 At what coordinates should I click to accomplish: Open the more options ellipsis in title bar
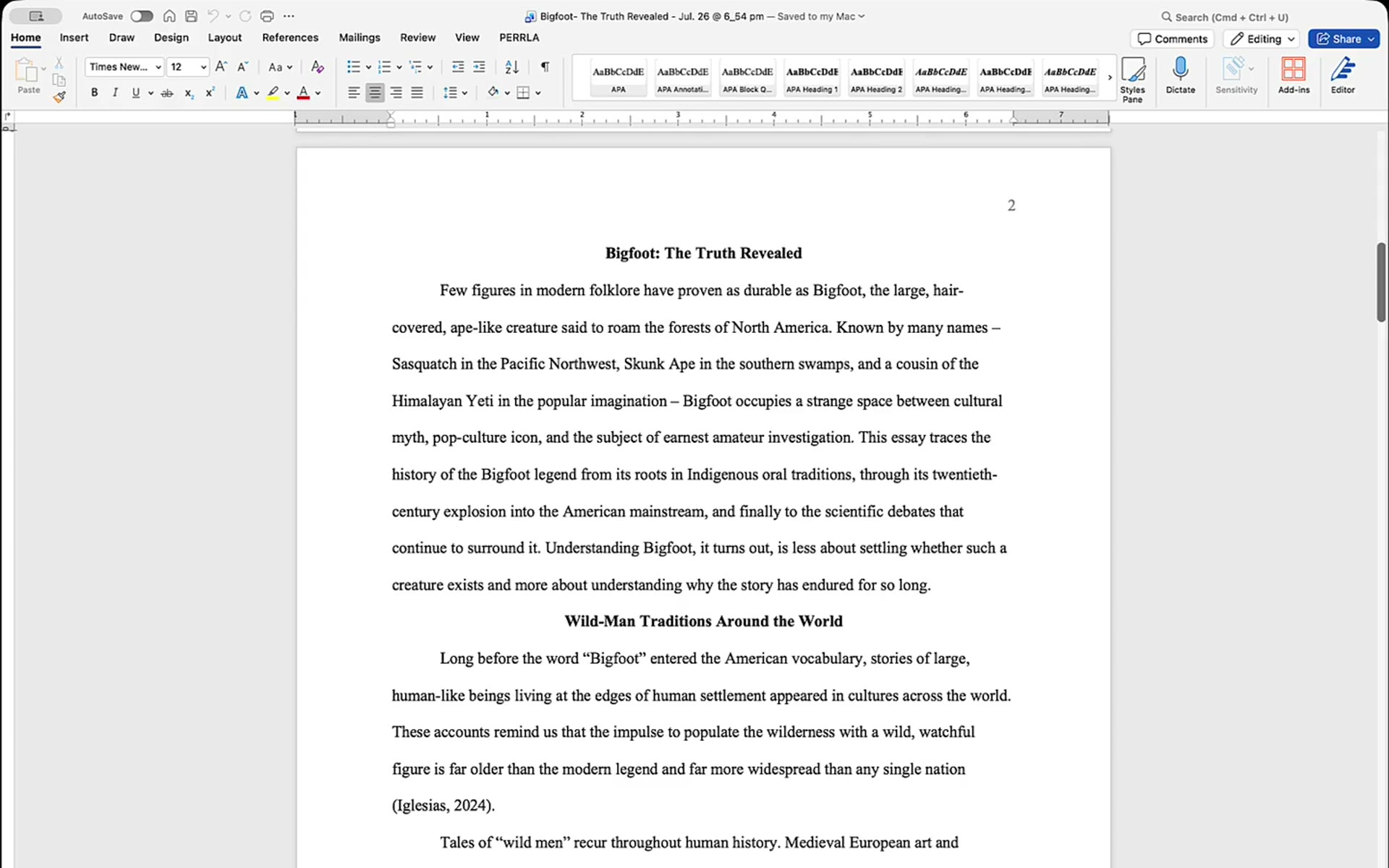[289, 16]
